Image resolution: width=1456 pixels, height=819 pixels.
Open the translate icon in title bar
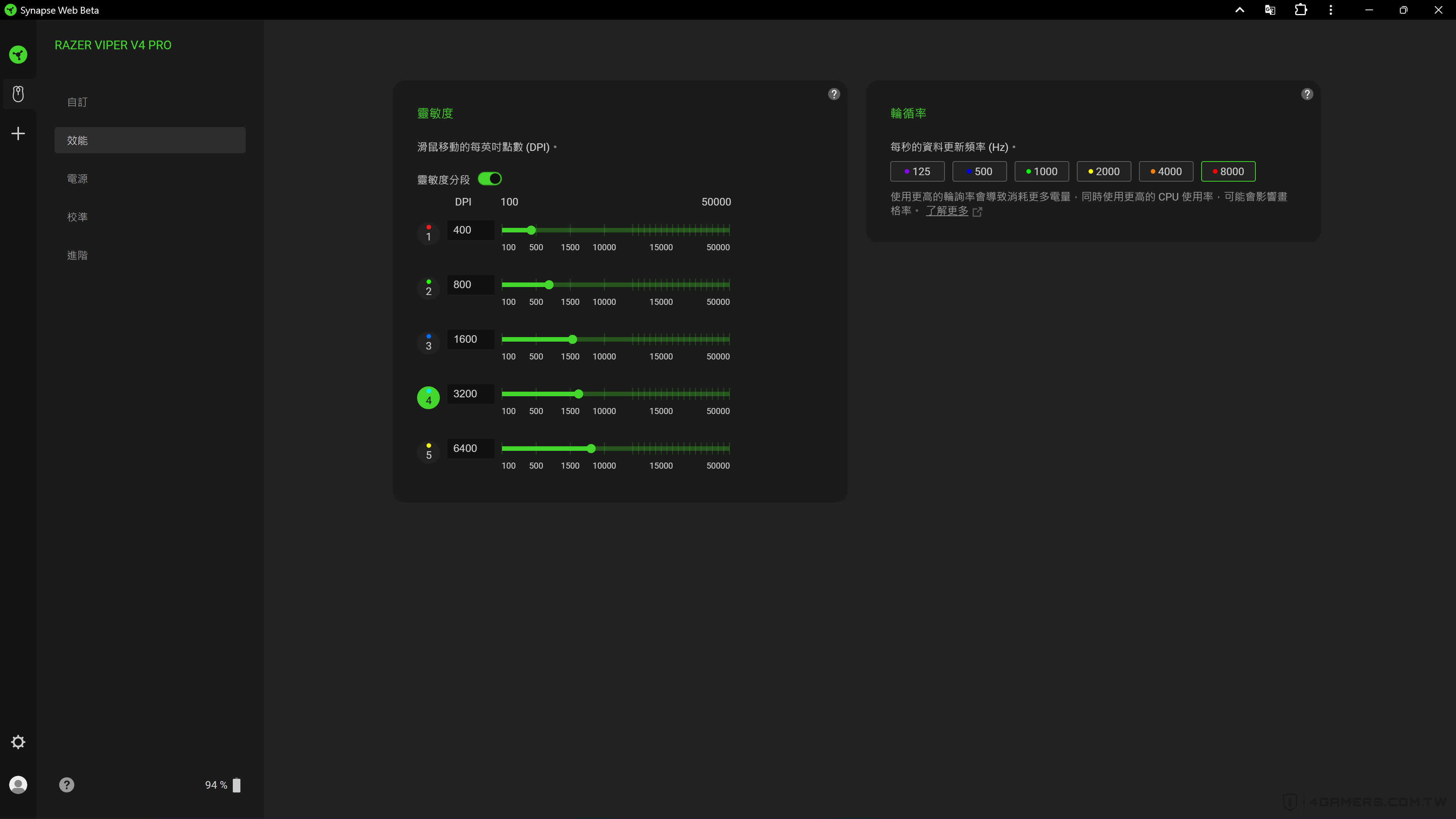tap(1269, 9)
